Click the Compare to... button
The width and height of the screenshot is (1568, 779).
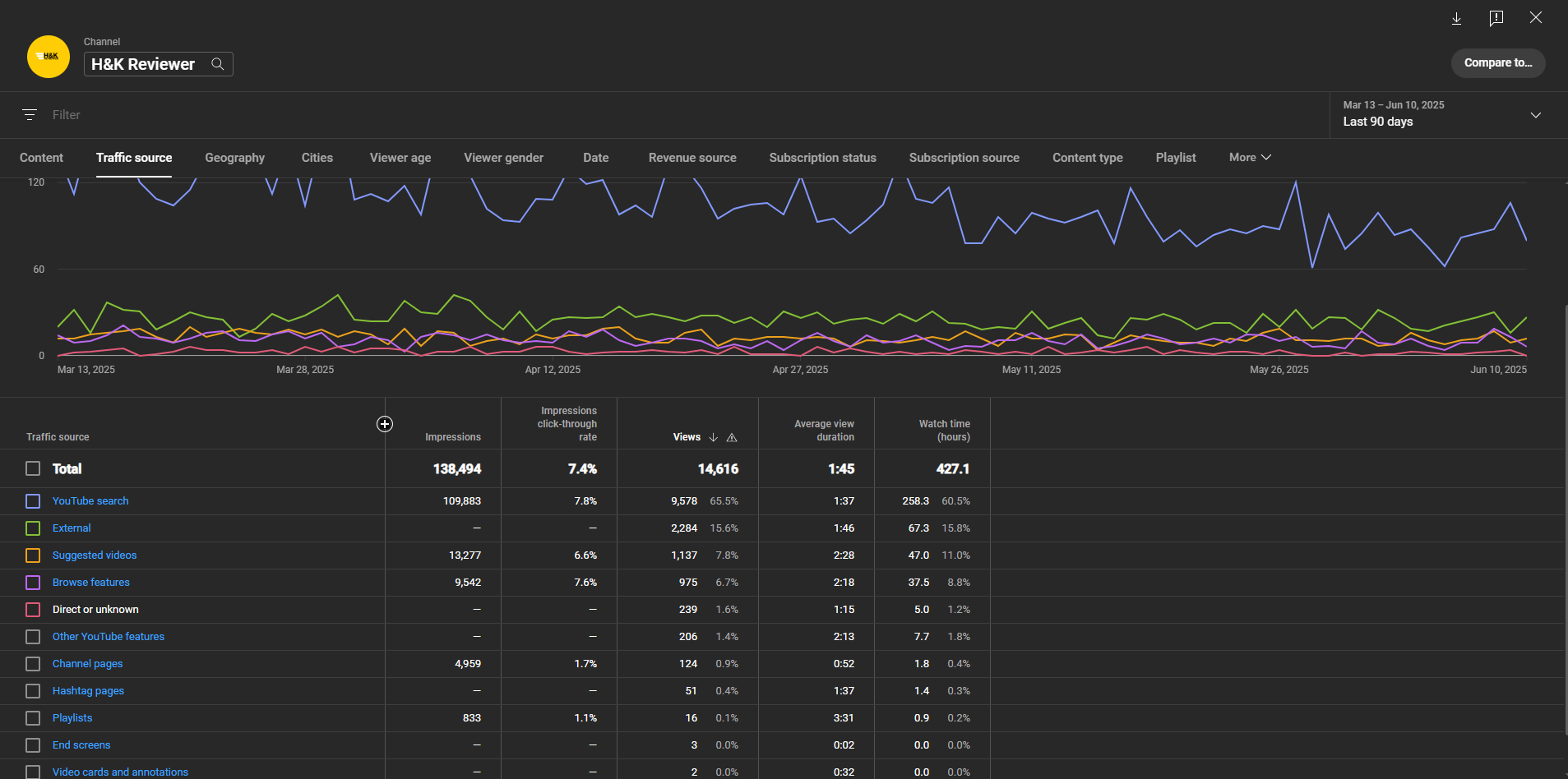(x=1498, y=63)
